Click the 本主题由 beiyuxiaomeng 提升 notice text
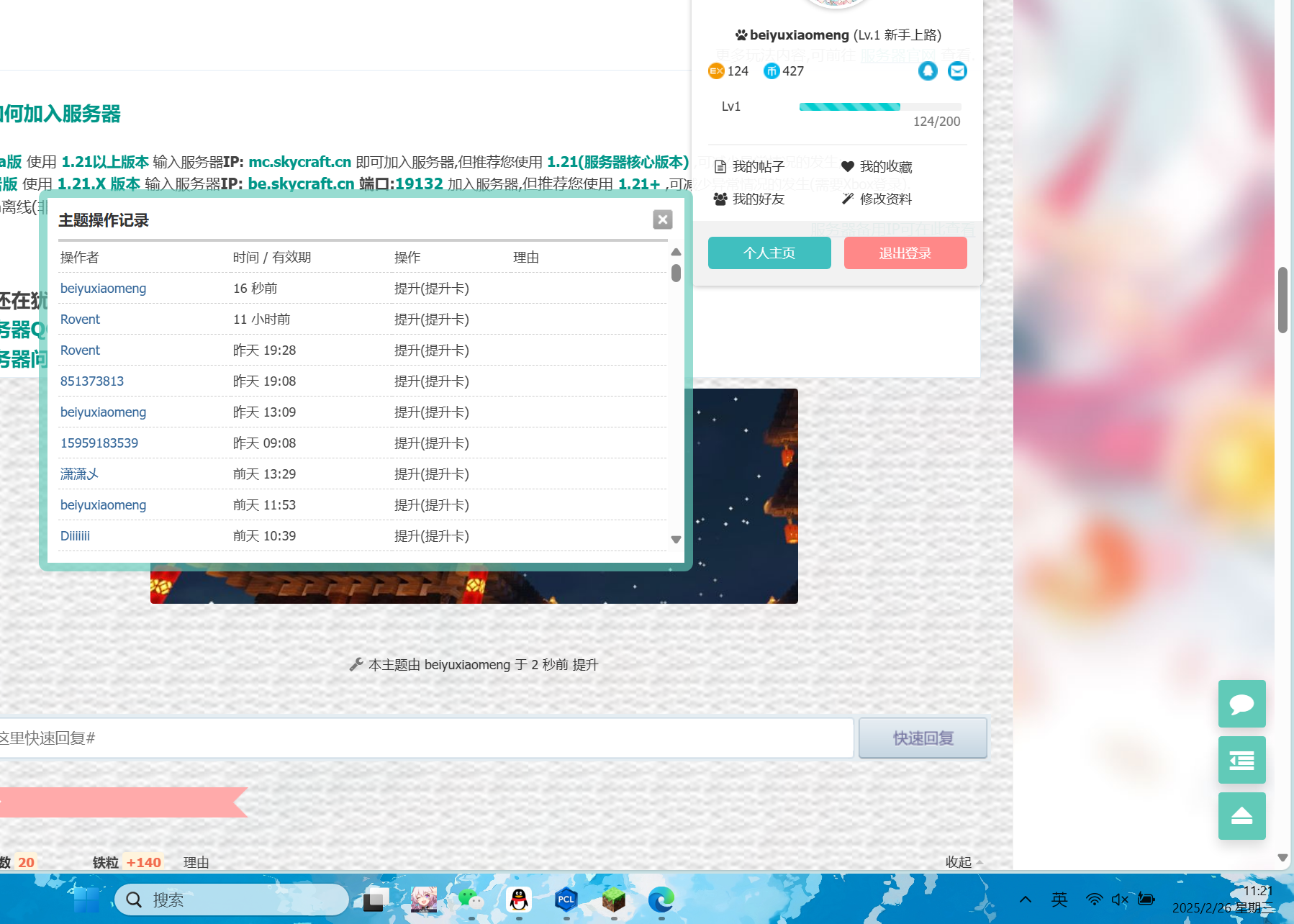 [483, 665]
